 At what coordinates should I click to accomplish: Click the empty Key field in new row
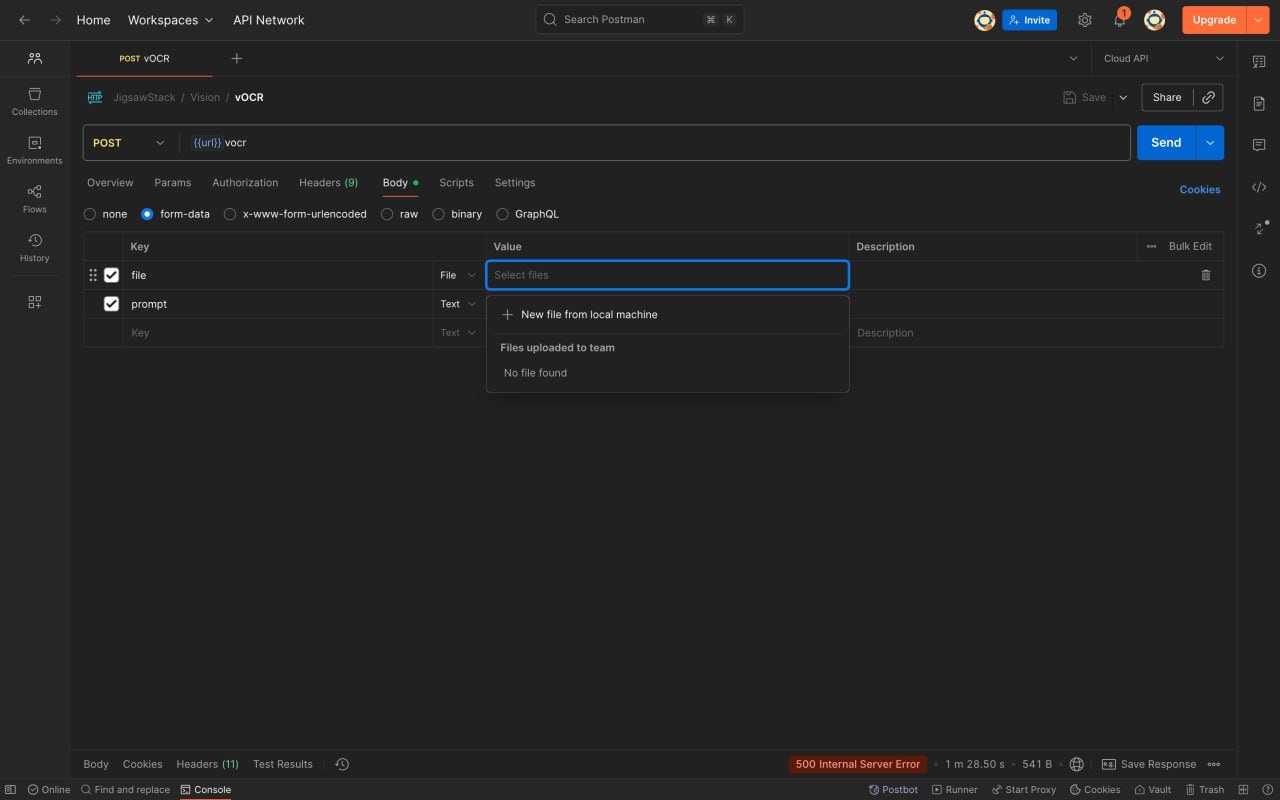(278, 333)
